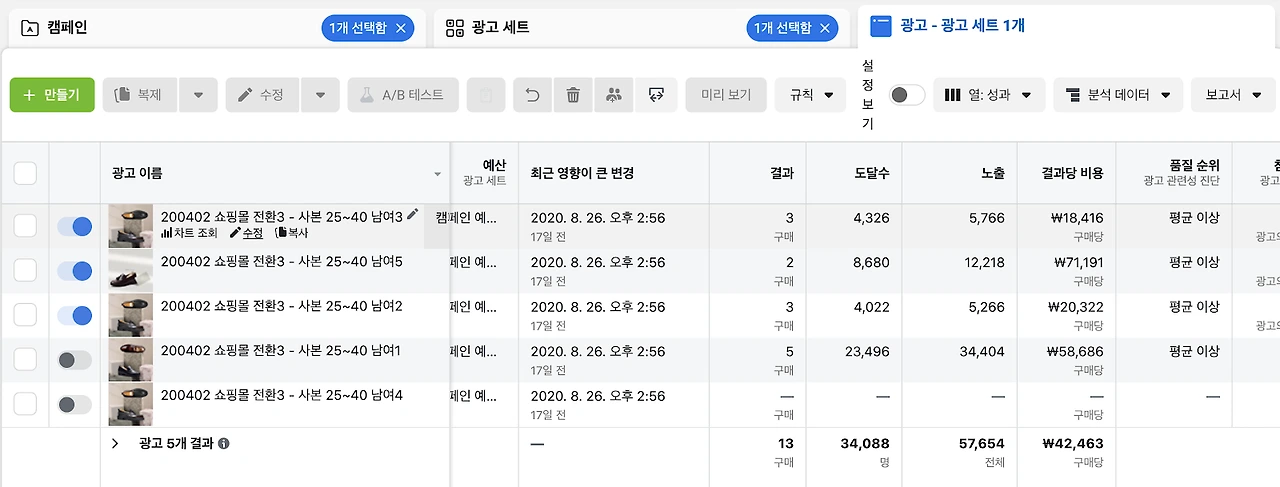
Task: Open ad name 200402 쇼핑몰 전환3 - 사본 25~40 남여2
Action: pos(282,306)
